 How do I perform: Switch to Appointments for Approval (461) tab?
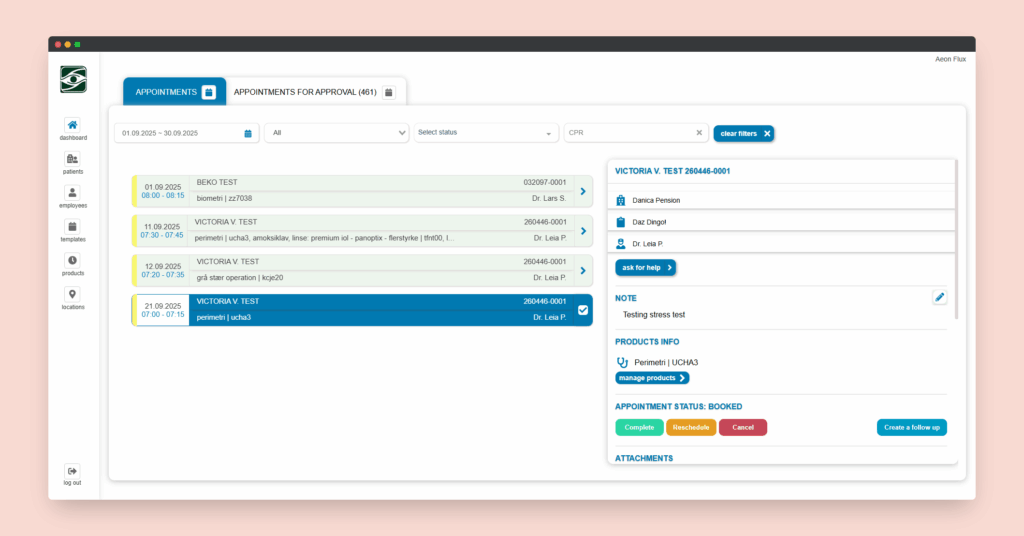point(315,92)
